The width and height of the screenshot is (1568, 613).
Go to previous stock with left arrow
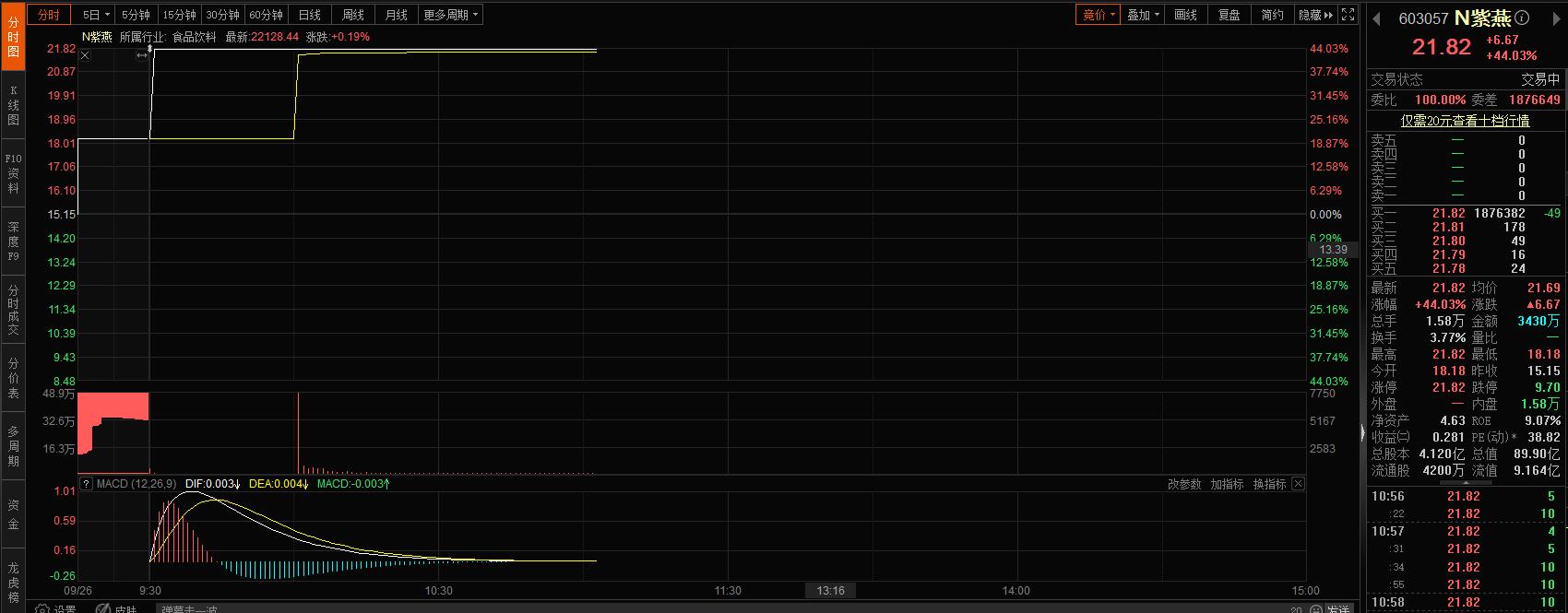pyautogui.click(x=1375, y=18)
